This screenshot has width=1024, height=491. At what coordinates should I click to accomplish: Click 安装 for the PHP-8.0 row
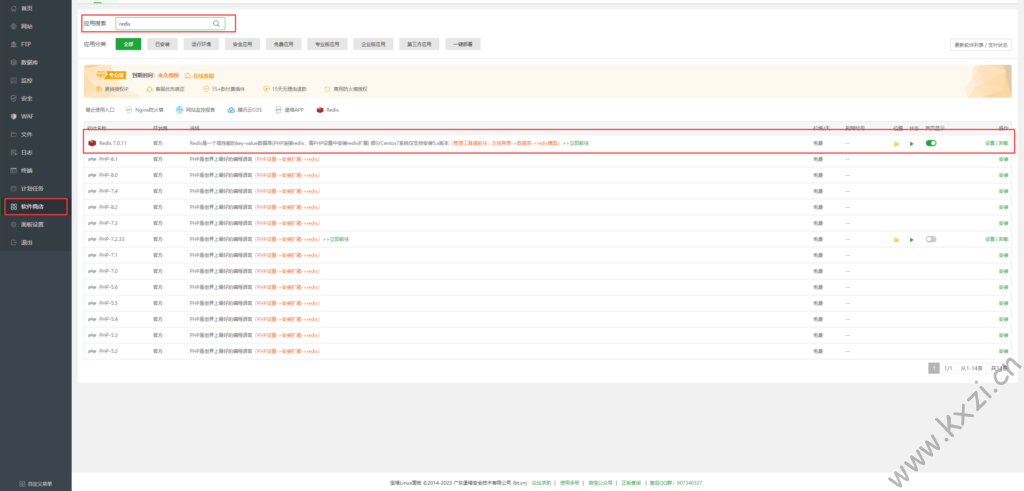click(1003, 175)
